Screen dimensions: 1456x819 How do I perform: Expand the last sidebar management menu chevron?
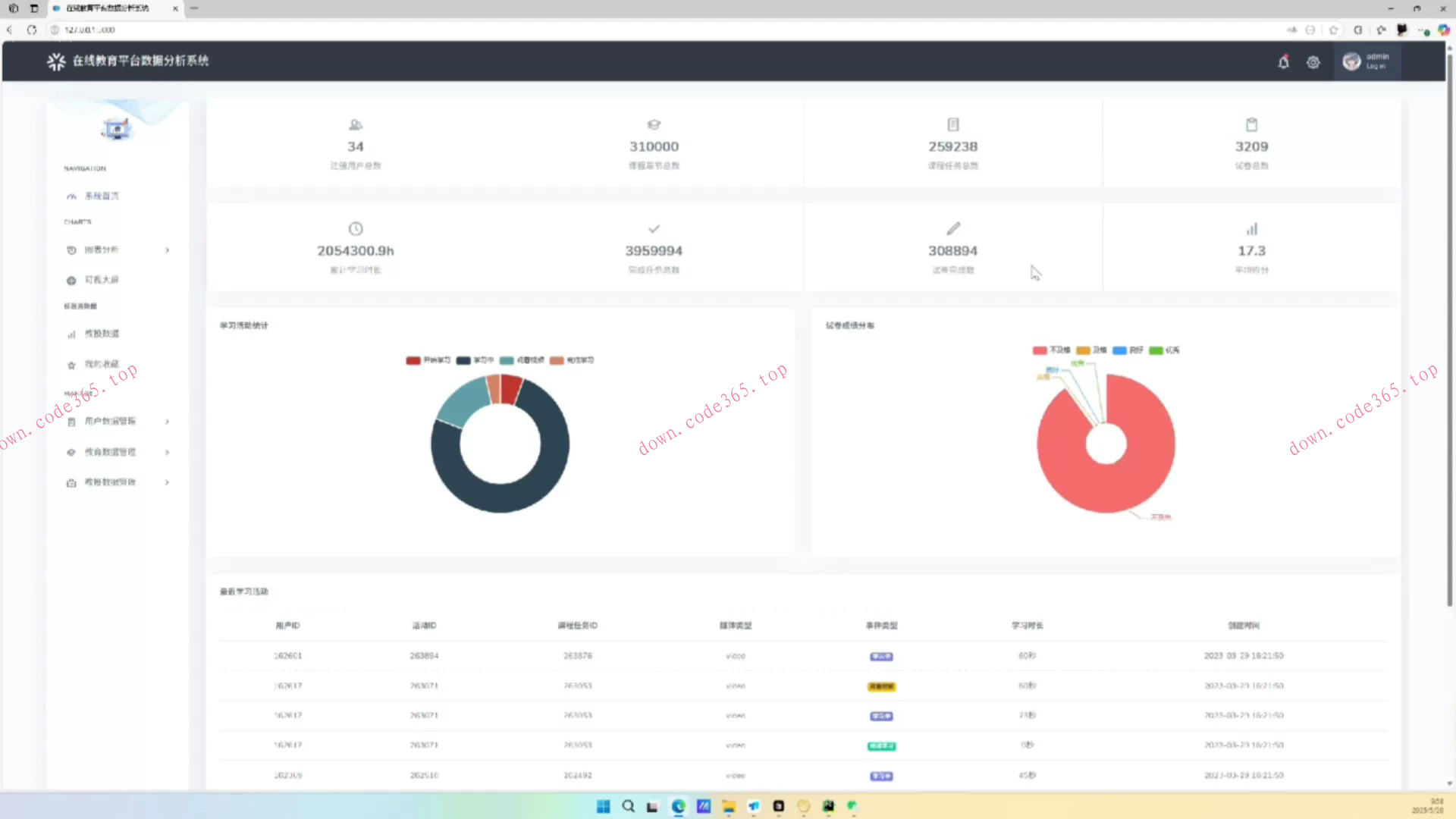click(x=167, y=482)
